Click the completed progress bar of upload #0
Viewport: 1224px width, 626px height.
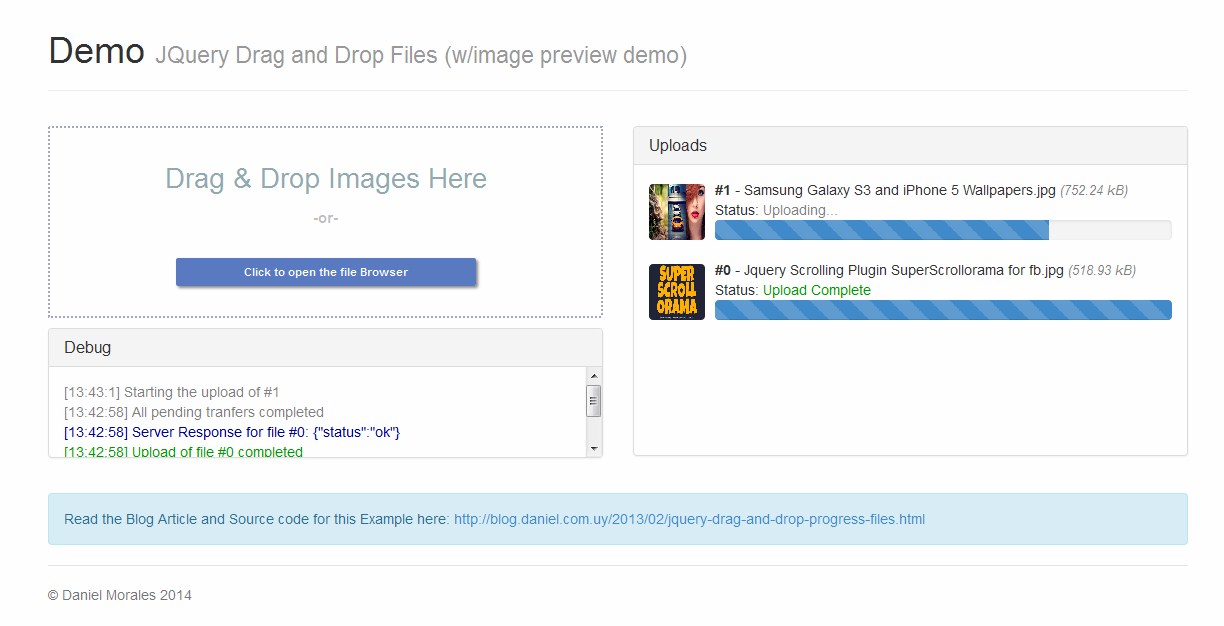point(942,310)
